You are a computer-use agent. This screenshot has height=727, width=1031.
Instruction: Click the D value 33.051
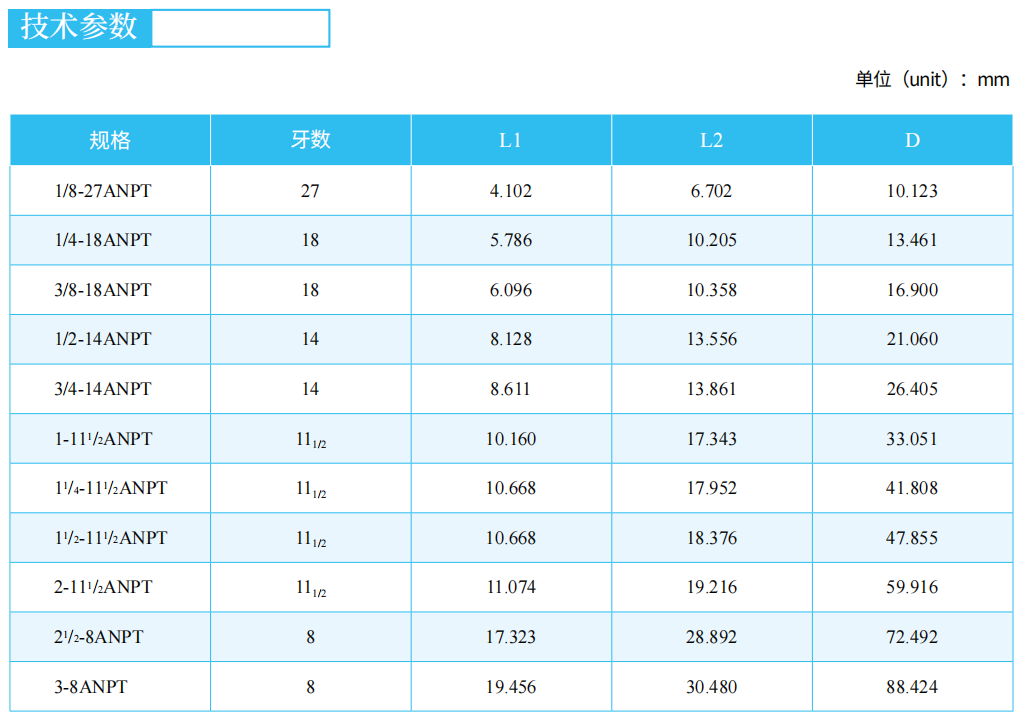tap(912, 438)
